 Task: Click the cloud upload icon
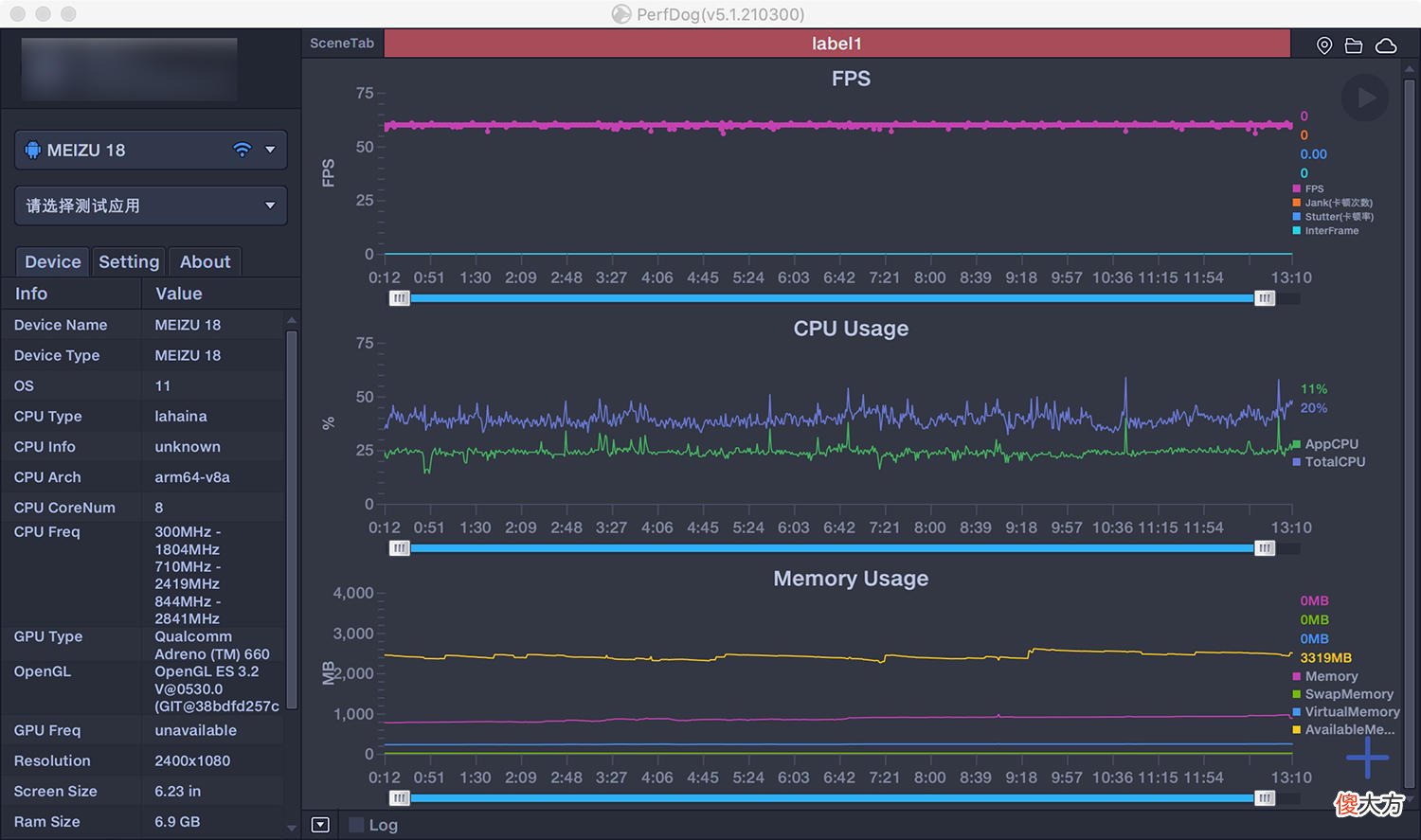click(x=1386, y=45)
